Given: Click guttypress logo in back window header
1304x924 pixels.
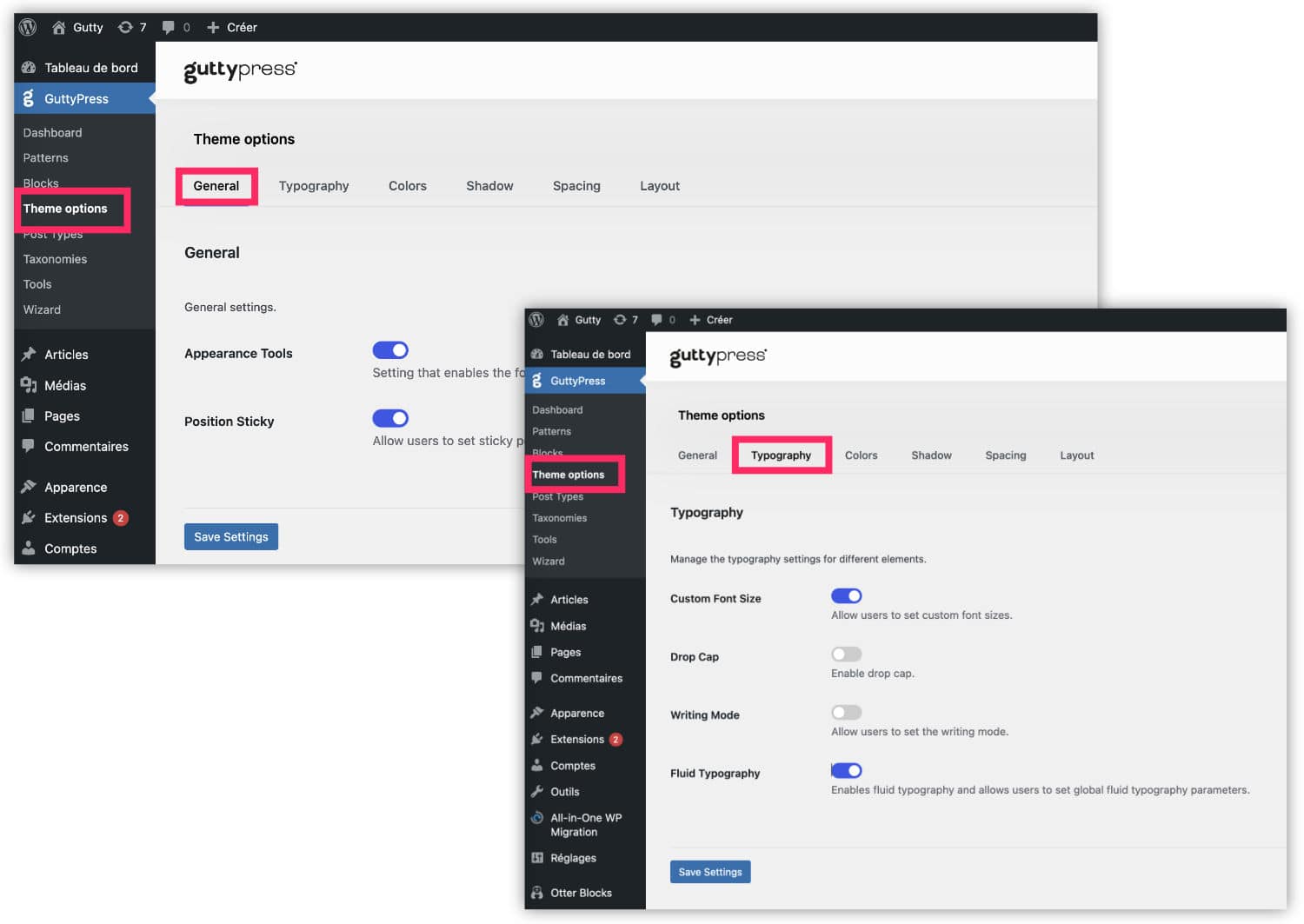Looking at the screenshot, I should tap(240, 70).
